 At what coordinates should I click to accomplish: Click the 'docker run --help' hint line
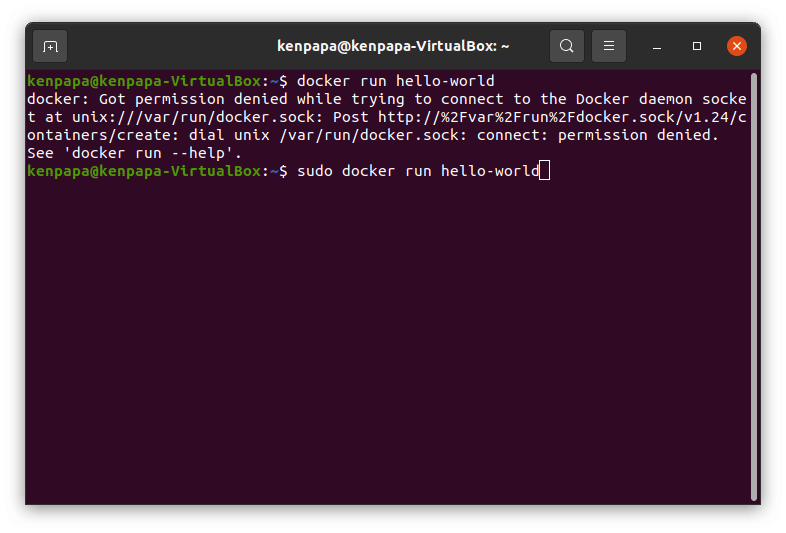point(134,153)
